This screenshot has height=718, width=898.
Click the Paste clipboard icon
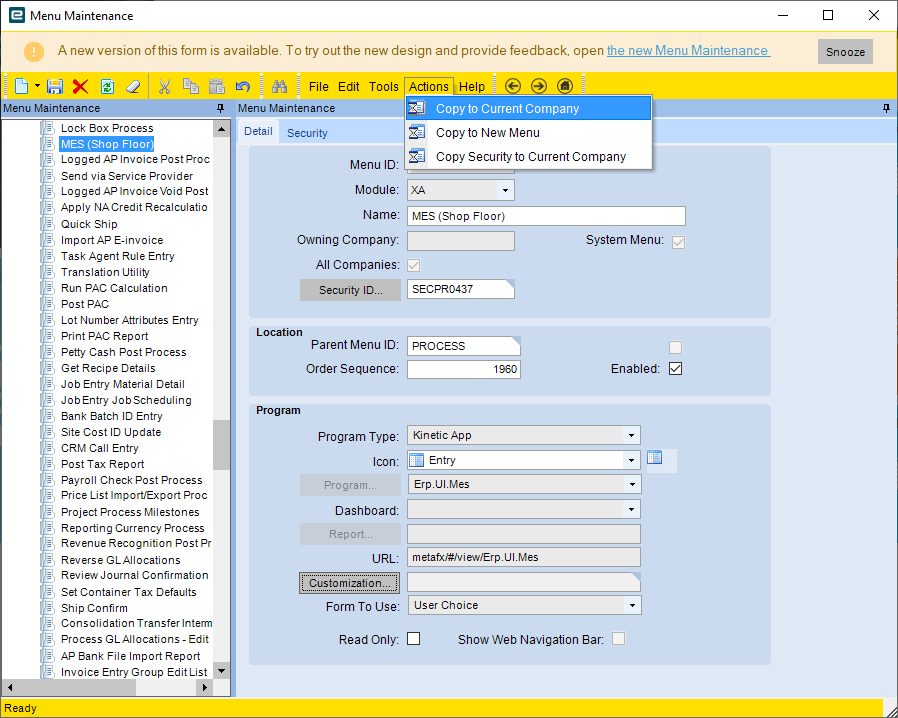pyautogui.click(x=217, y=86)
